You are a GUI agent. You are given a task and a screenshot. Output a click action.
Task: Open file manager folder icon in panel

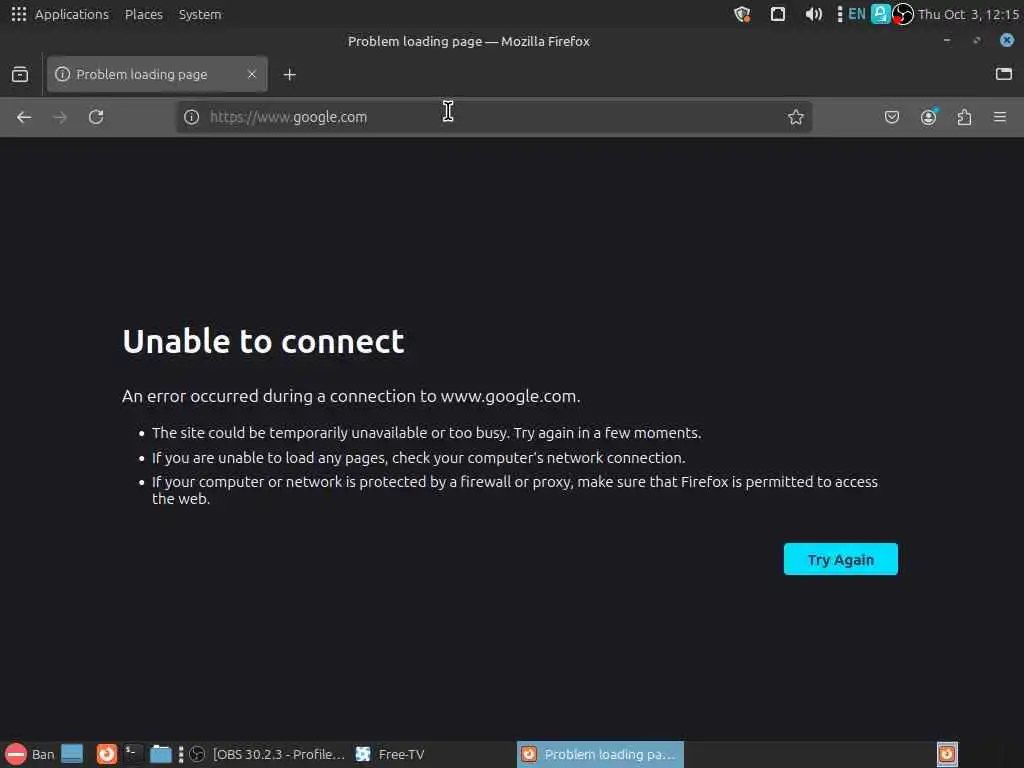(160, 754)
